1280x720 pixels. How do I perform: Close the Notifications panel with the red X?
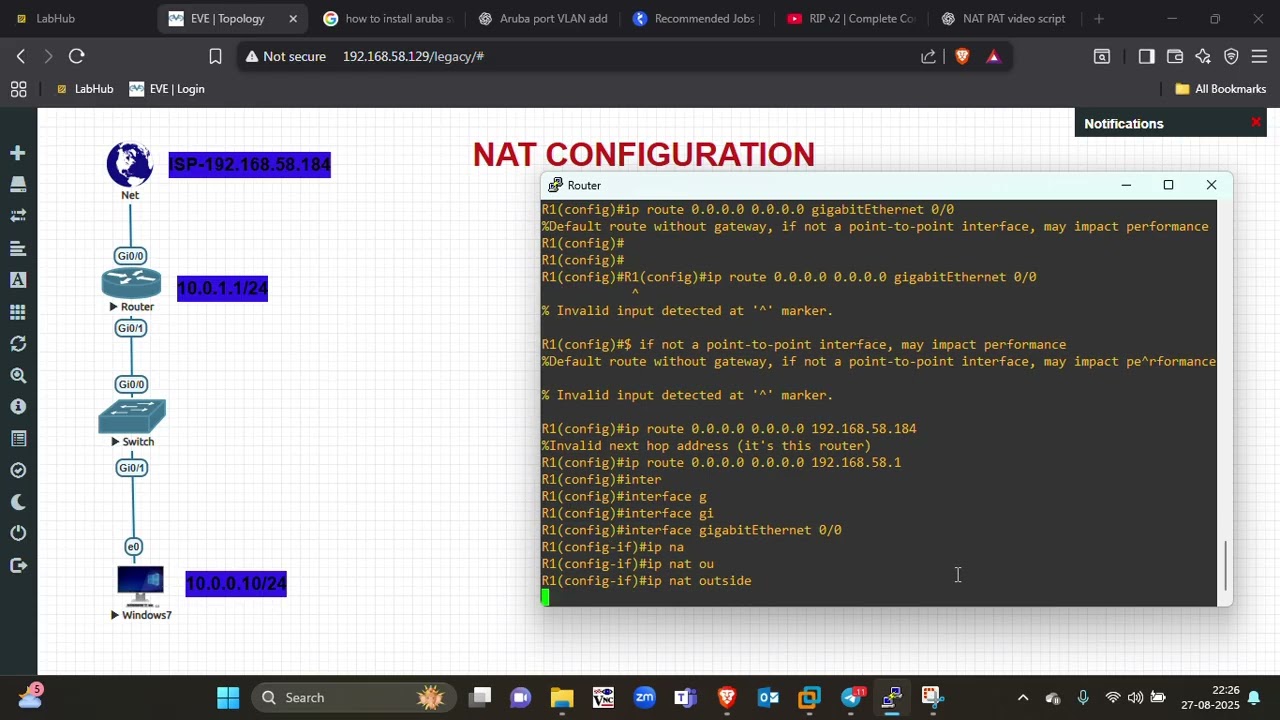(x=1256, y=123)
